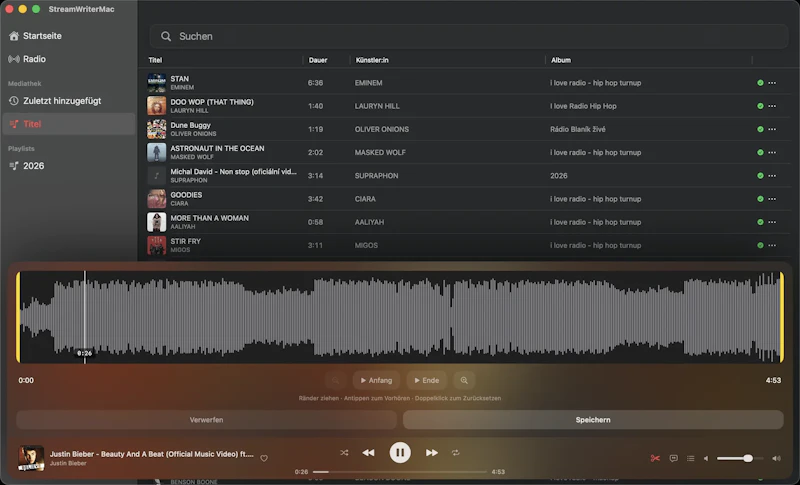Seek on the playback progress bar
The image size is (800, 485).
(x=399, y=472)
